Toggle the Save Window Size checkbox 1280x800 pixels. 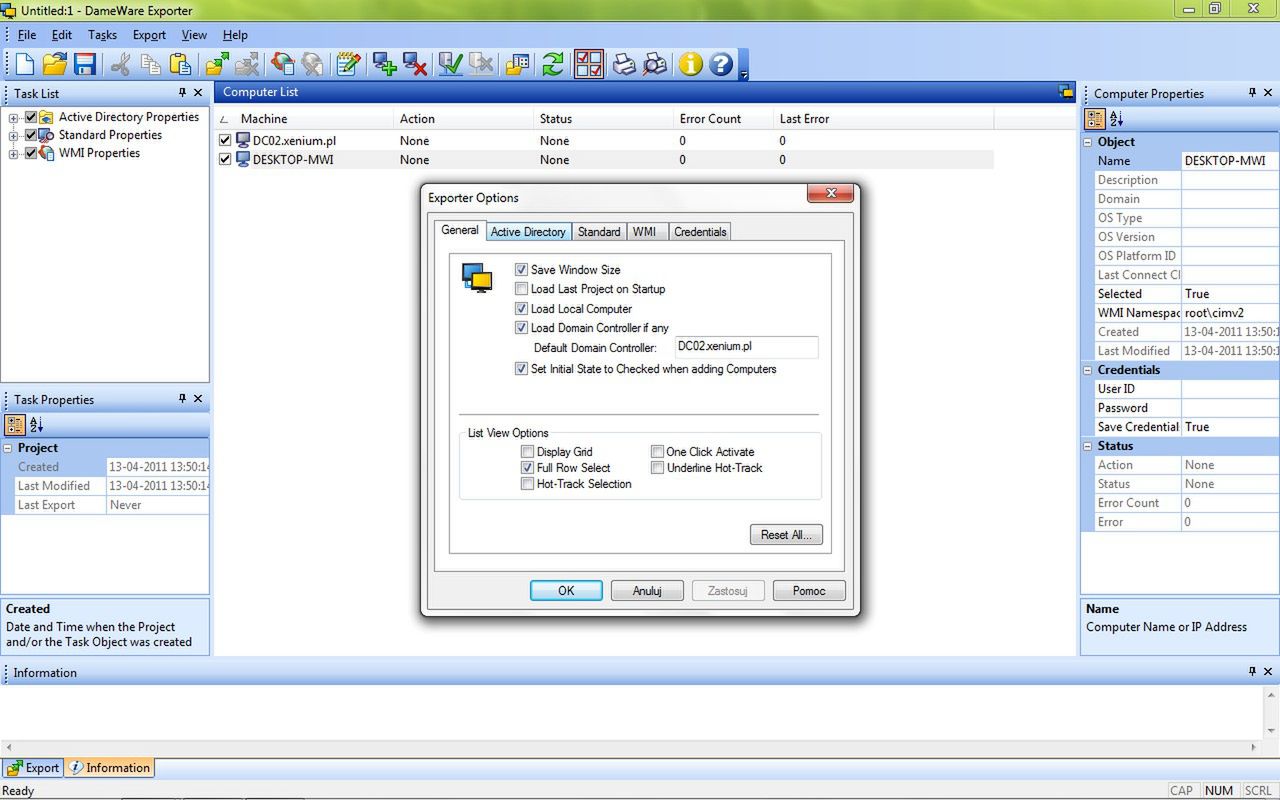click(521, 270)
